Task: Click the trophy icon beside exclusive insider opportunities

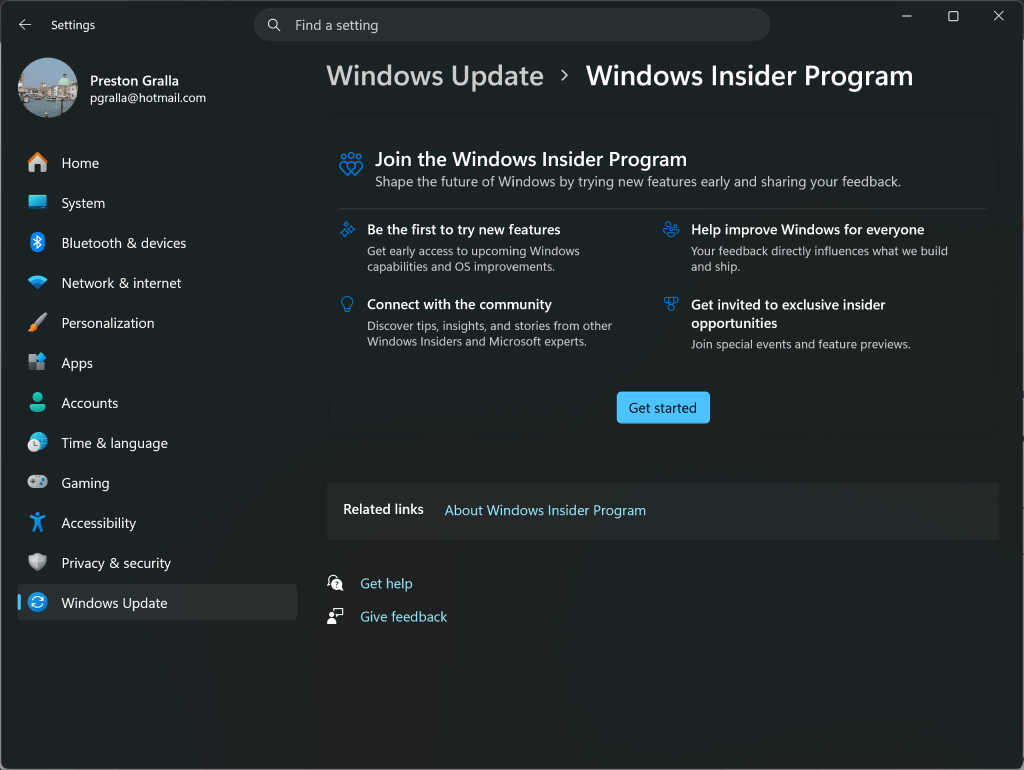Action: 671,304
